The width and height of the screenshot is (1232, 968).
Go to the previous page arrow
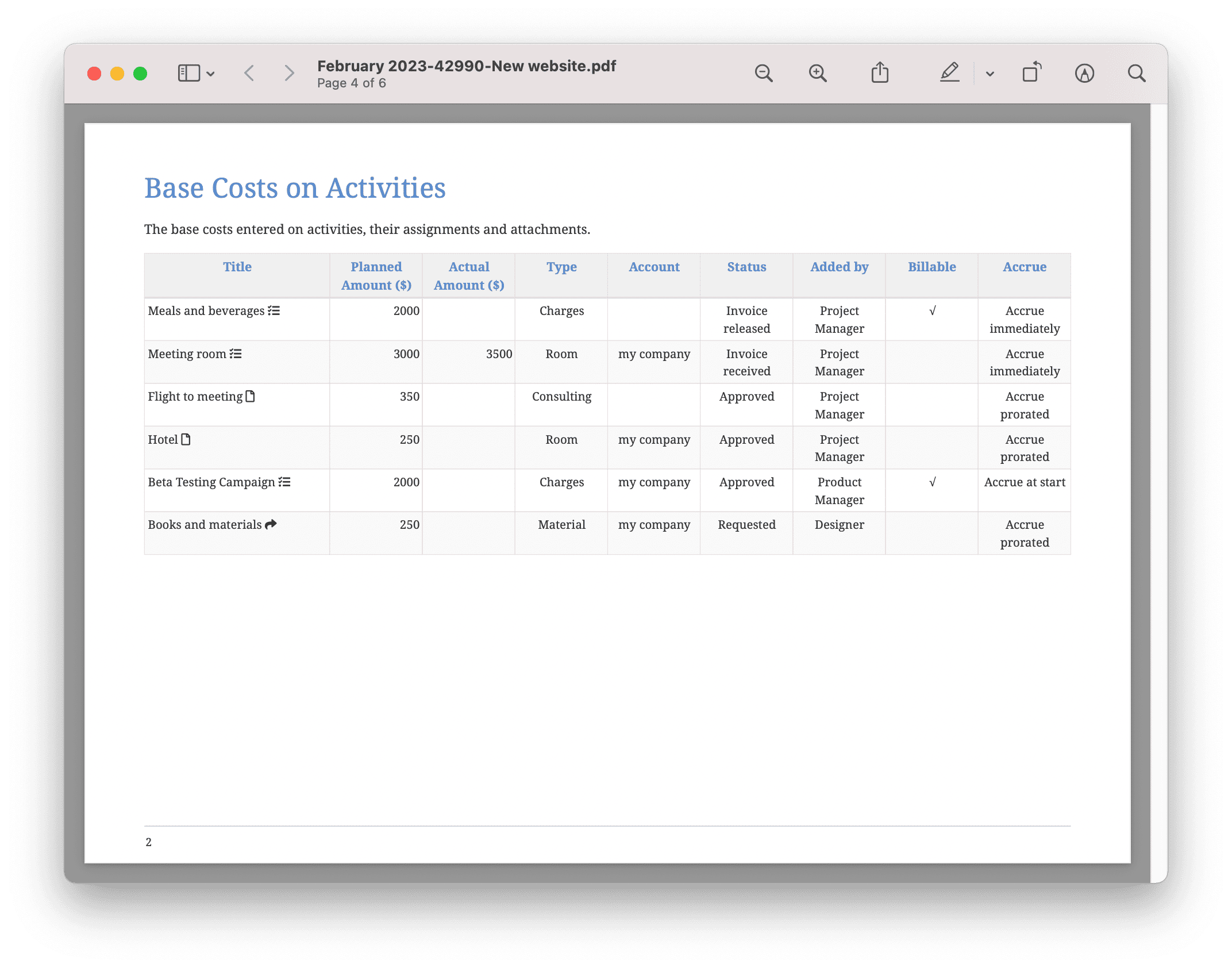tap(249, 73)
